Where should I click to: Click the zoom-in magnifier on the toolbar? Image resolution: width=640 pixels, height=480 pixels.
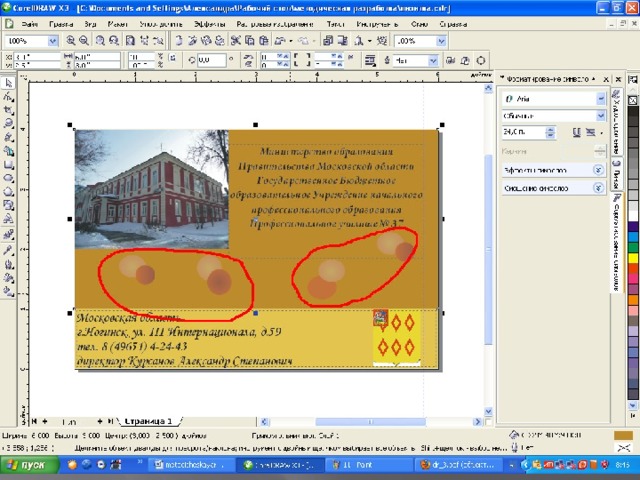coord(71,41)
